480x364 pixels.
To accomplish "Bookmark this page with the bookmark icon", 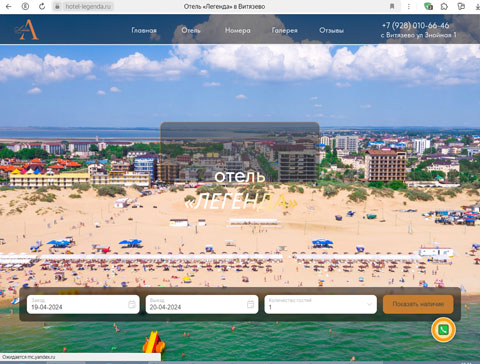I will (x=392, y=6).
